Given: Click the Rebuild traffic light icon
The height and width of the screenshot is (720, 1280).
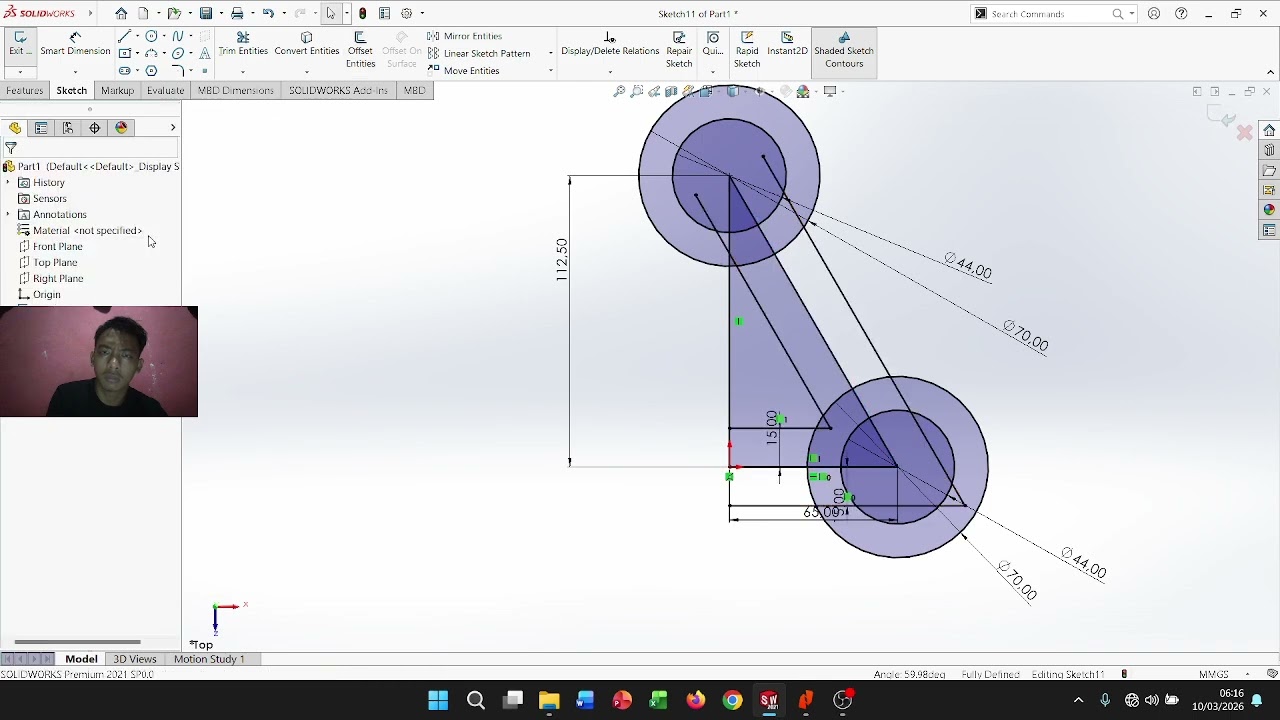Looking at the screenshot, I should (362, 13).
